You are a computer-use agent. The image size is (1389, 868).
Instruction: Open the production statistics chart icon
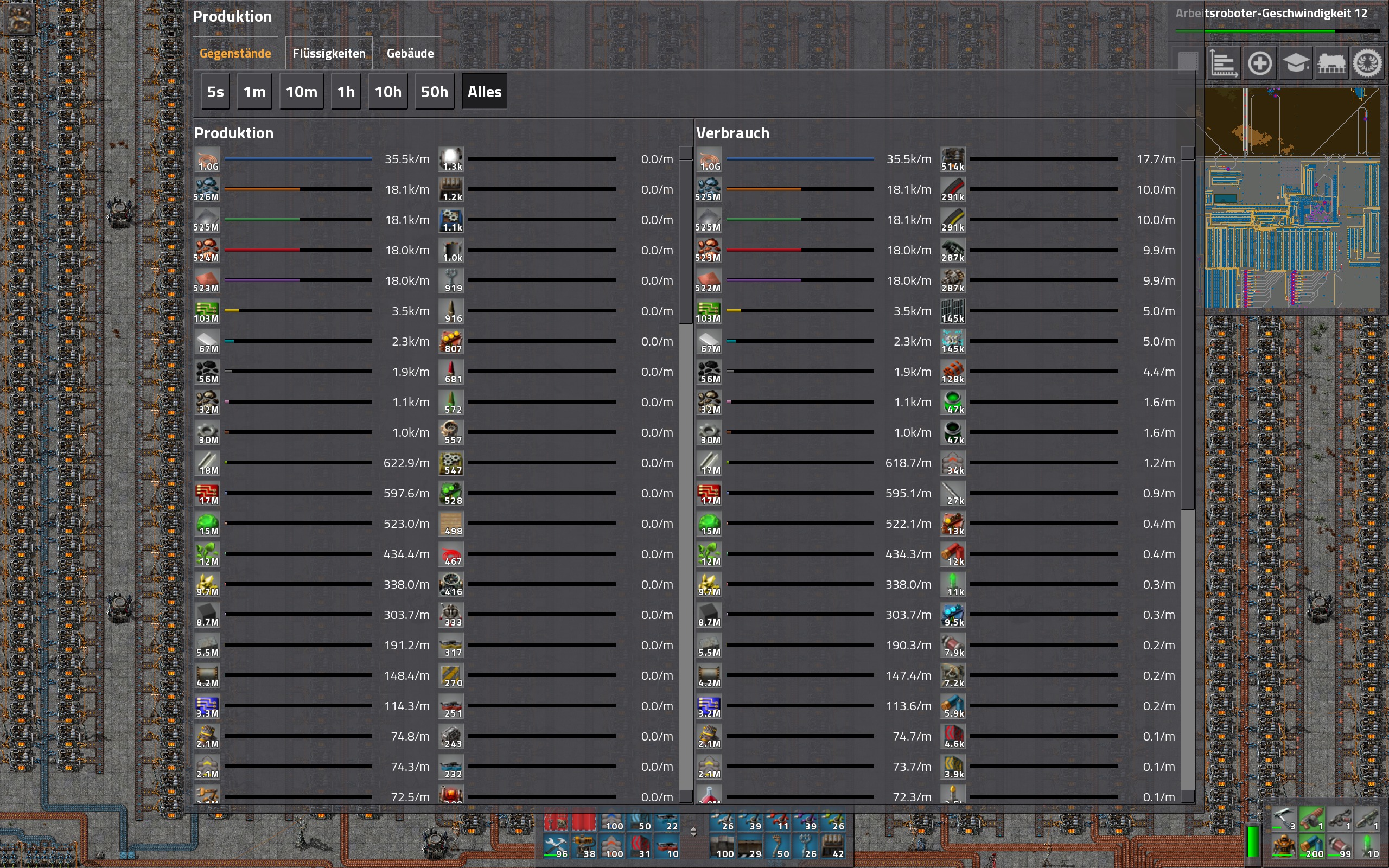(1223, 63)
